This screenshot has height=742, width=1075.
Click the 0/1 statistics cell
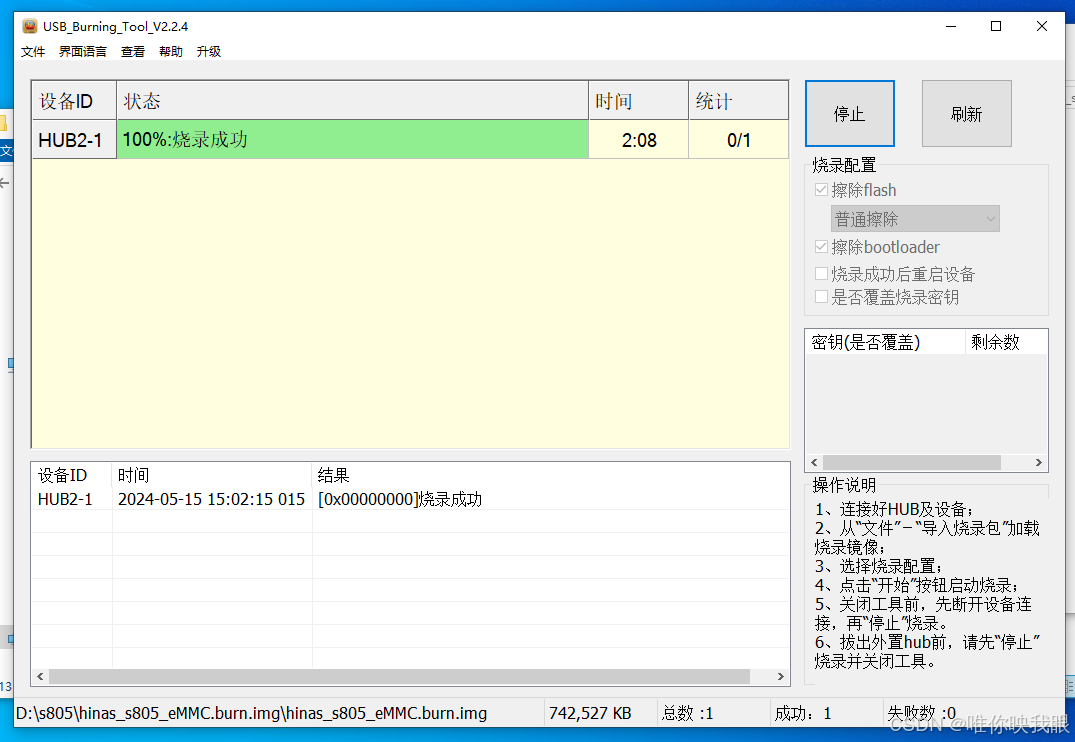click(x=738, y=140)
